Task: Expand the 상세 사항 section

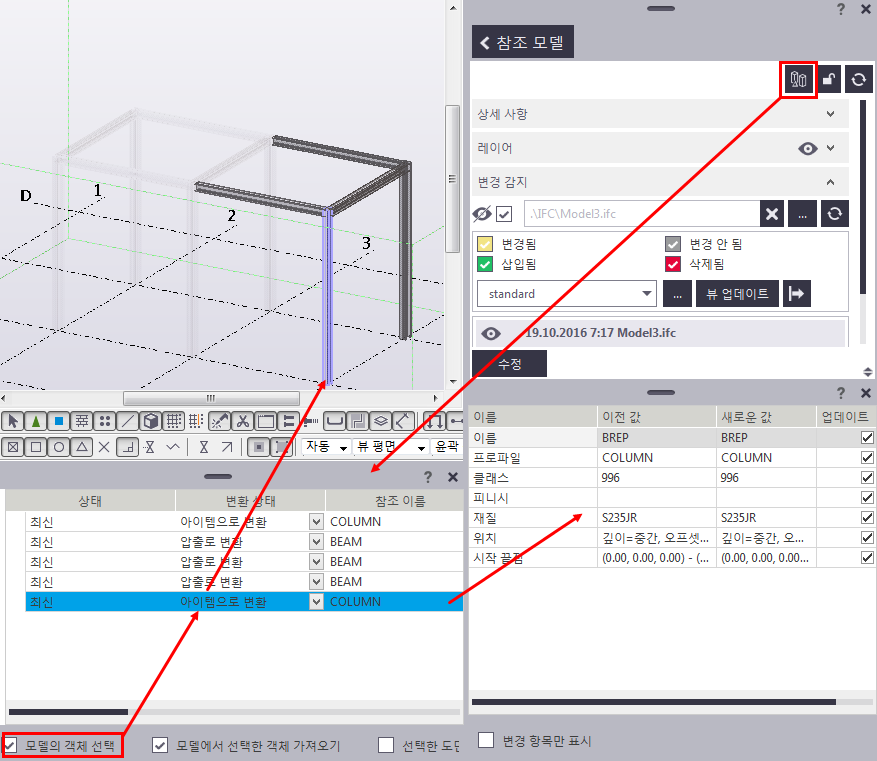Action: (x=831, y=114)
